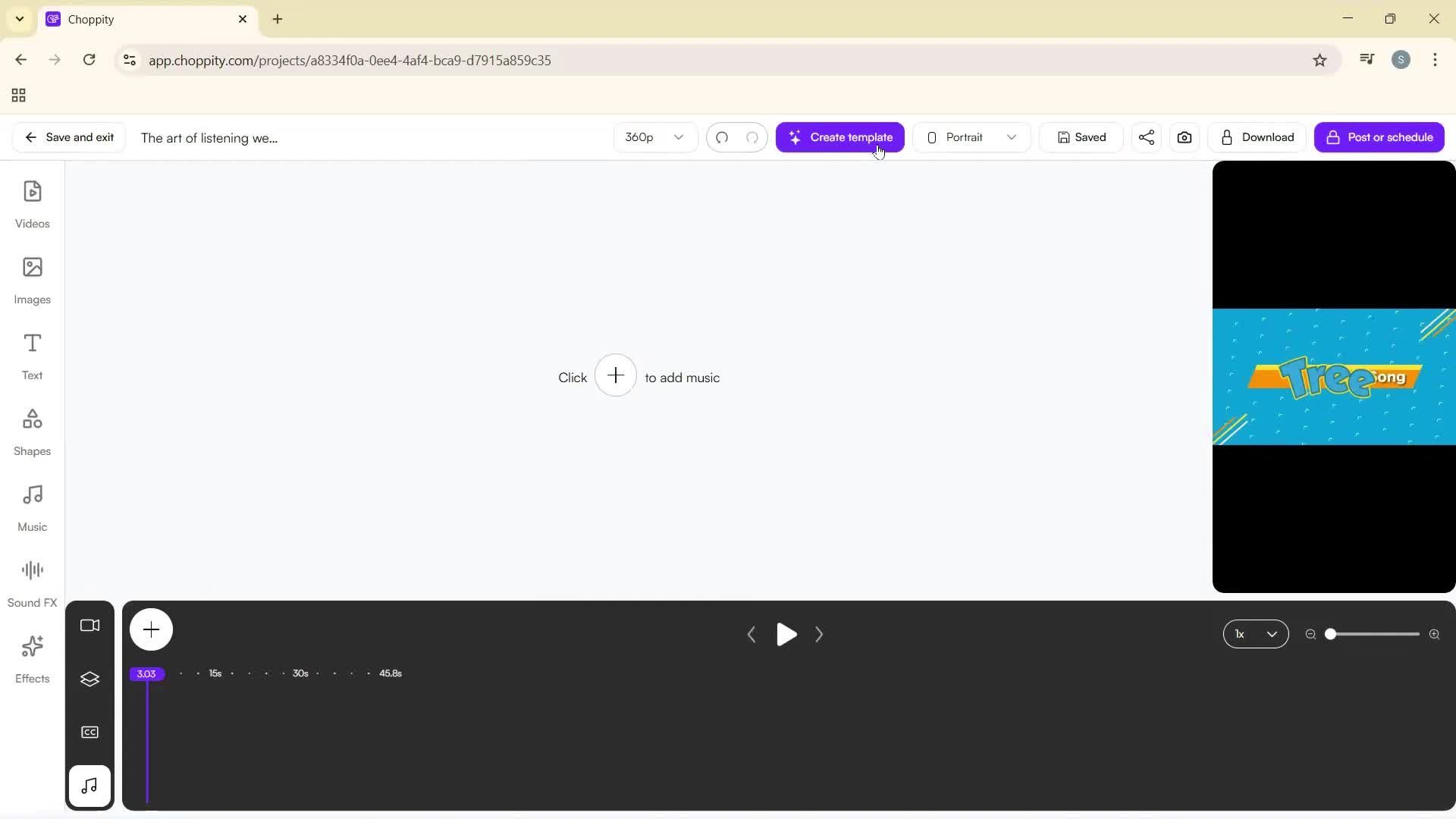Click the white plus button above timeline

tap(151, 629)
